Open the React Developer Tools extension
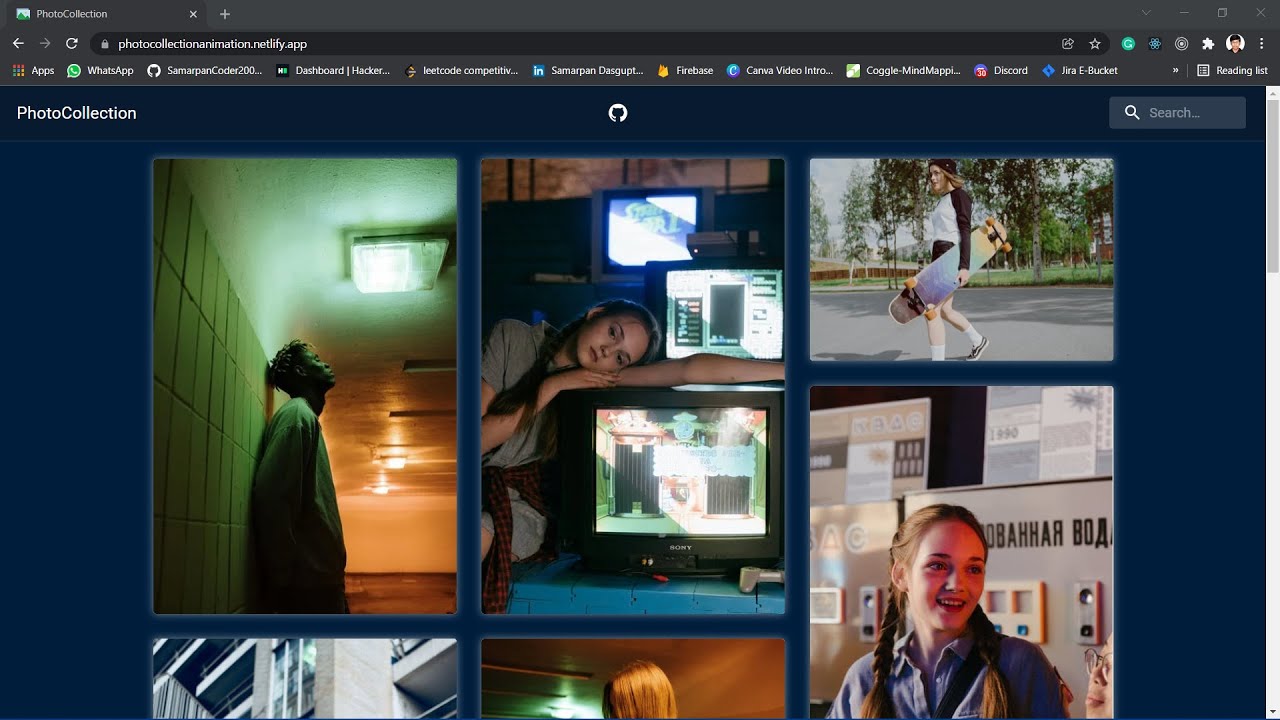Screen dimensions: 1280x720 pos(1155,44)
